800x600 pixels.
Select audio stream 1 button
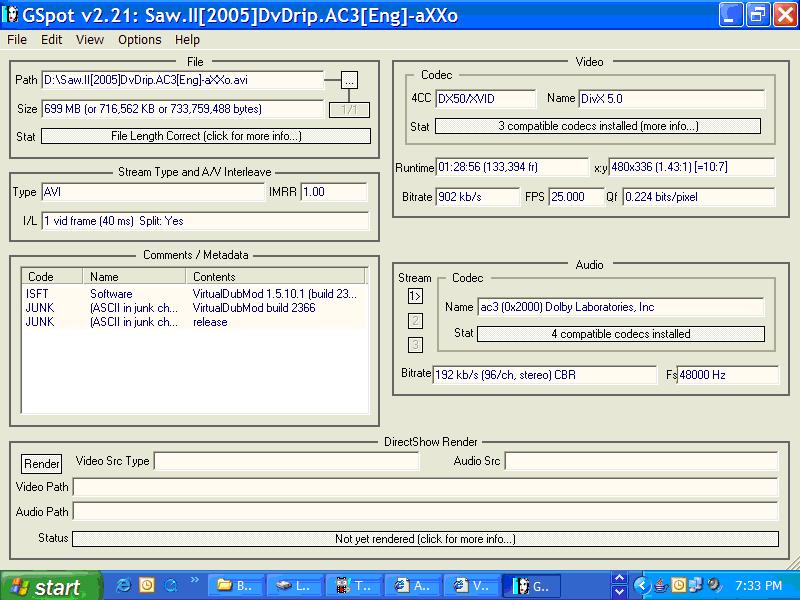[415, 296]
